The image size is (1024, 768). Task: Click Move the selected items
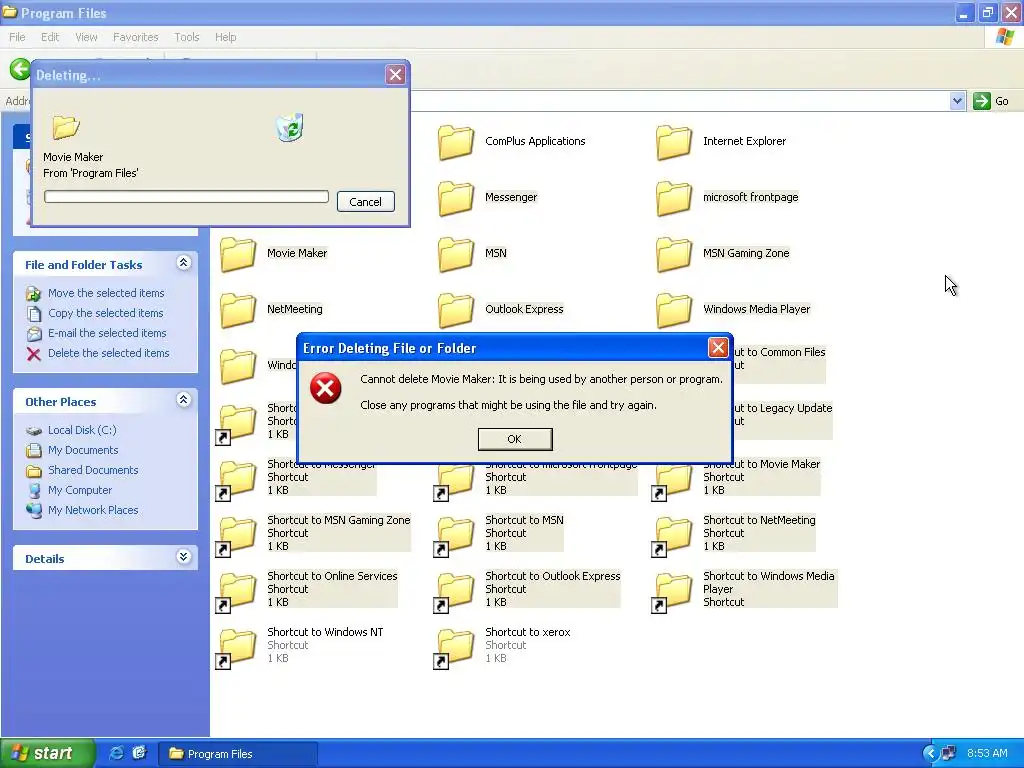(x=106, y=293)
